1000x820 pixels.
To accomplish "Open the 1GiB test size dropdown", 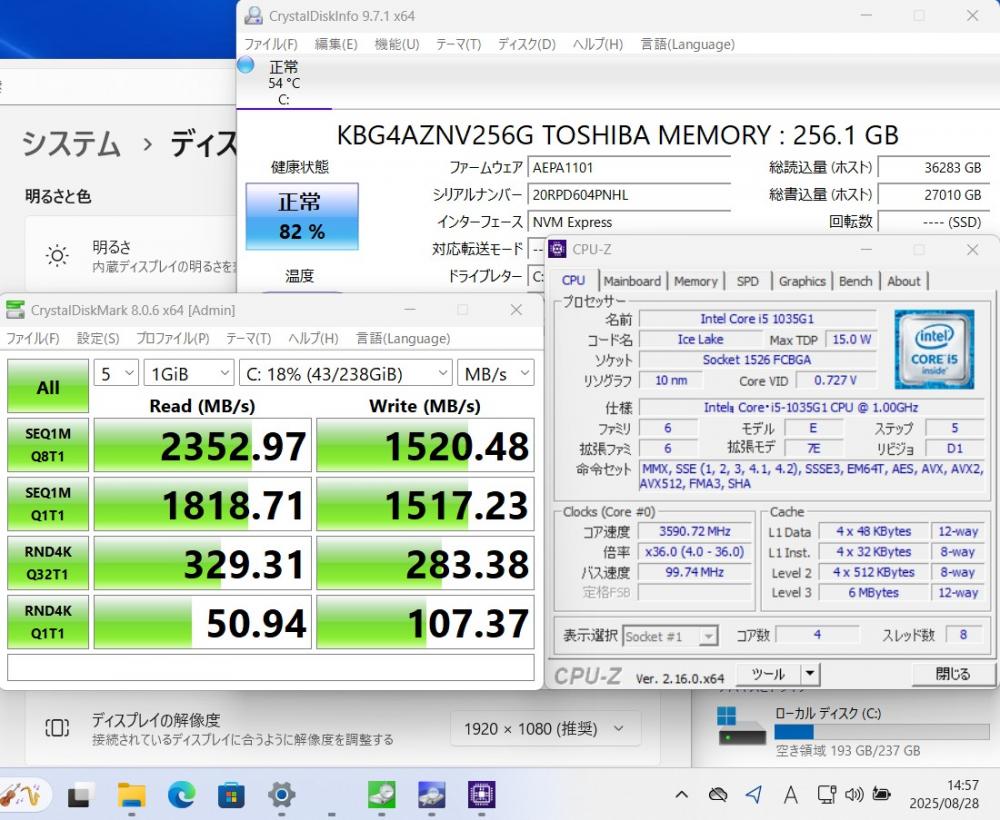I will pyautogui.click(x=189, y=374).
